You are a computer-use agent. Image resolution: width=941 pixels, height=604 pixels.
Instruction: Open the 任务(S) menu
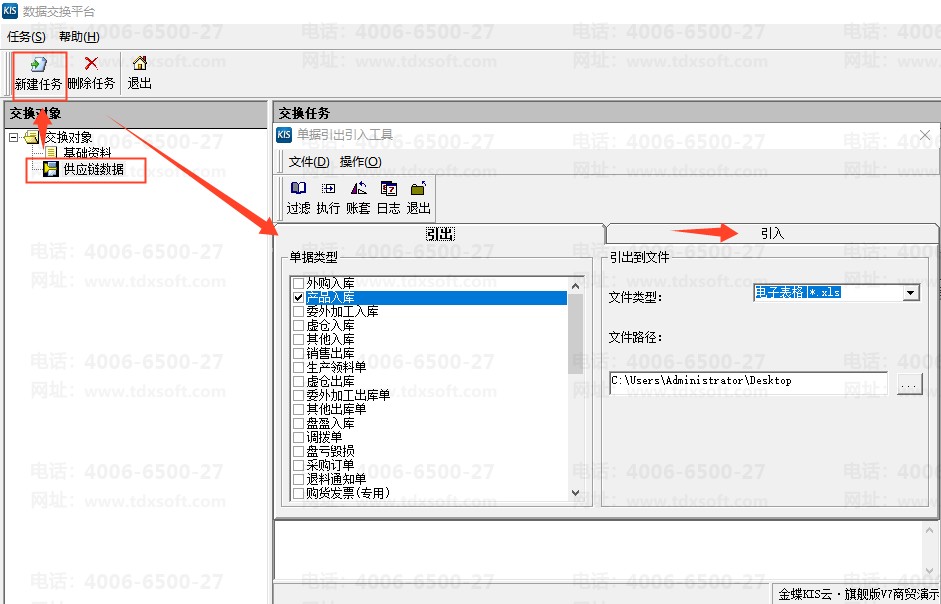[27, 37]
